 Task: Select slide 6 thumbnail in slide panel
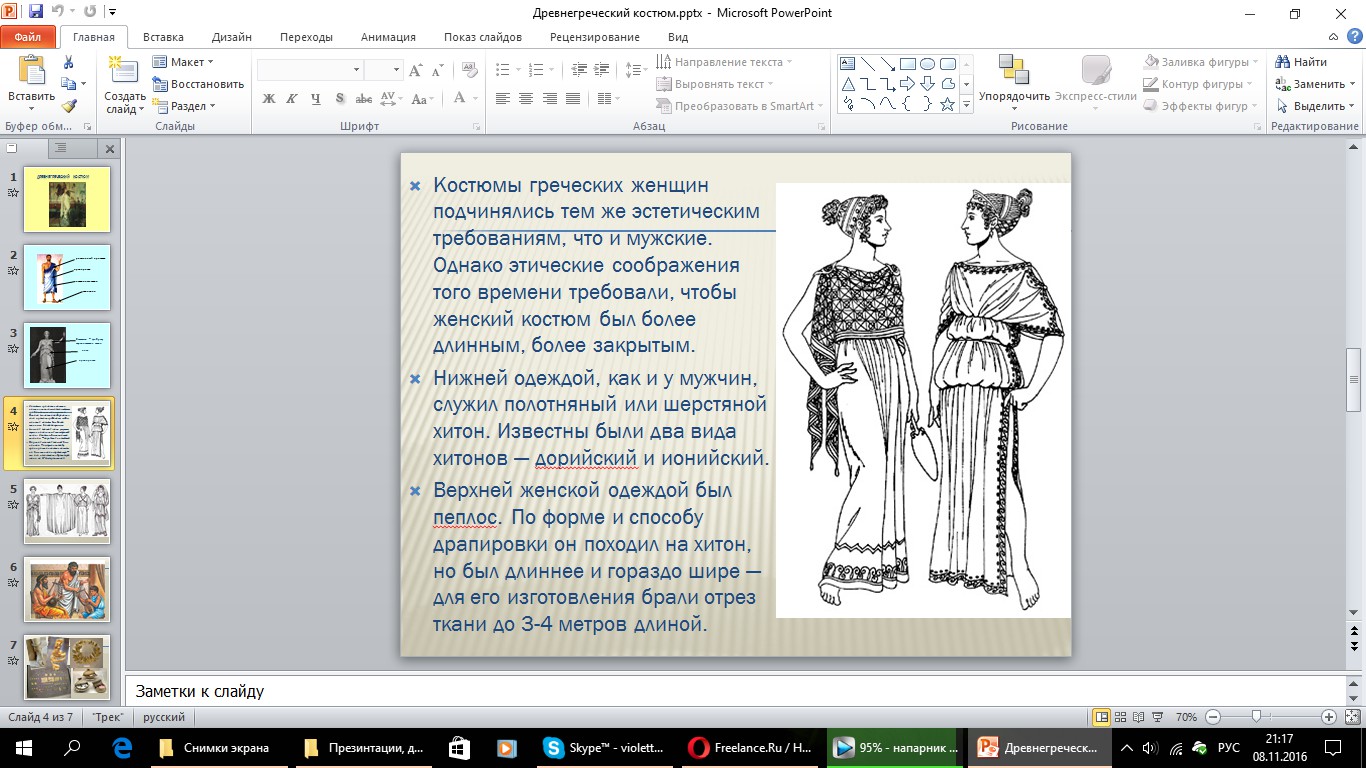tap(66, 589)
